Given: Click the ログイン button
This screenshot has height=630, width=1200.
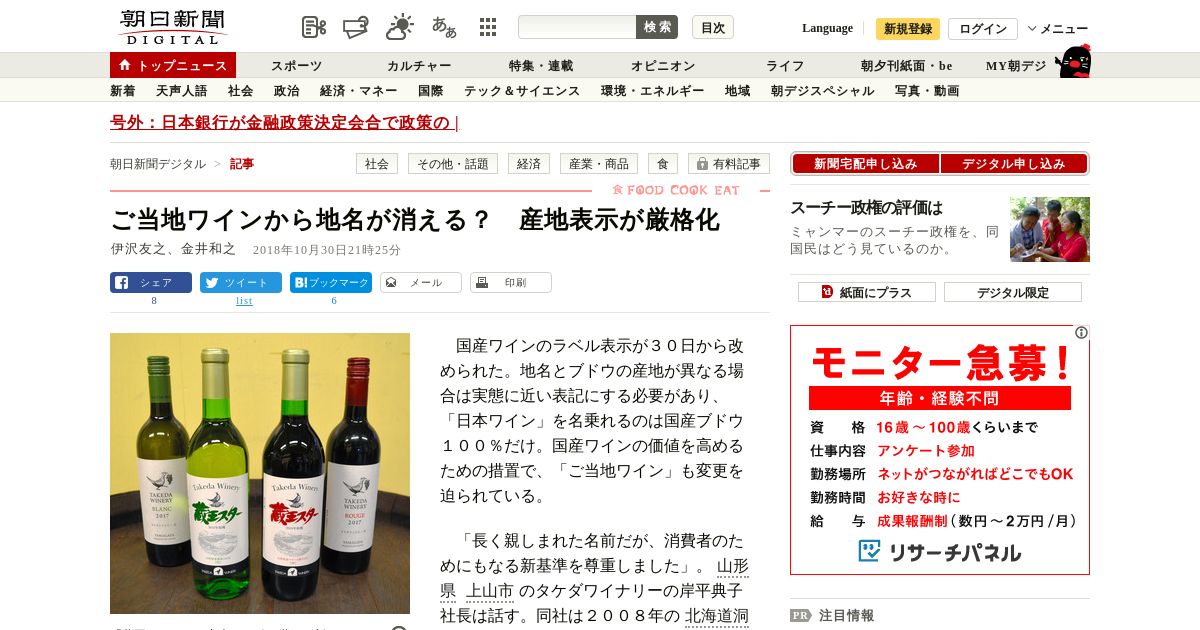Looking at the screenshot, I should click(983, 29).
